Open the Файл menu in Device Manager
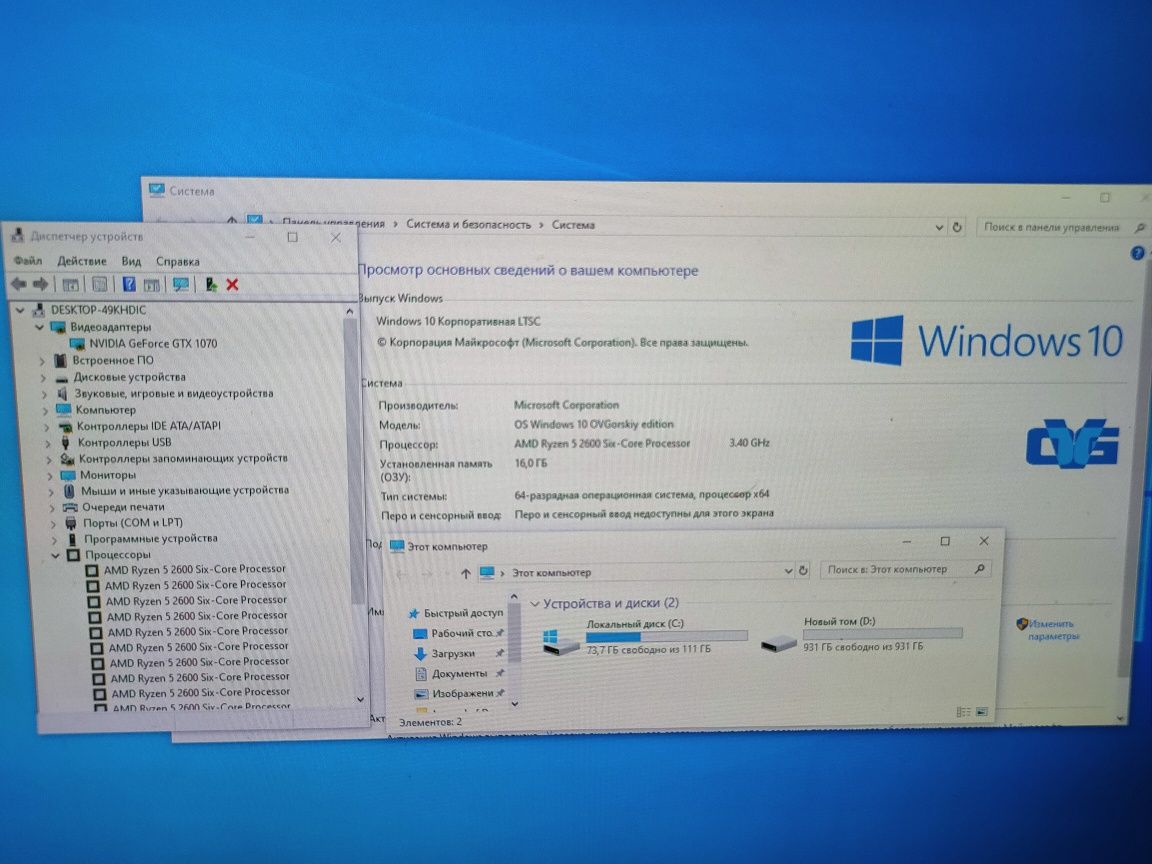Screen dimensions: 1152x864 pyautogui.click(x=28, y=261)
